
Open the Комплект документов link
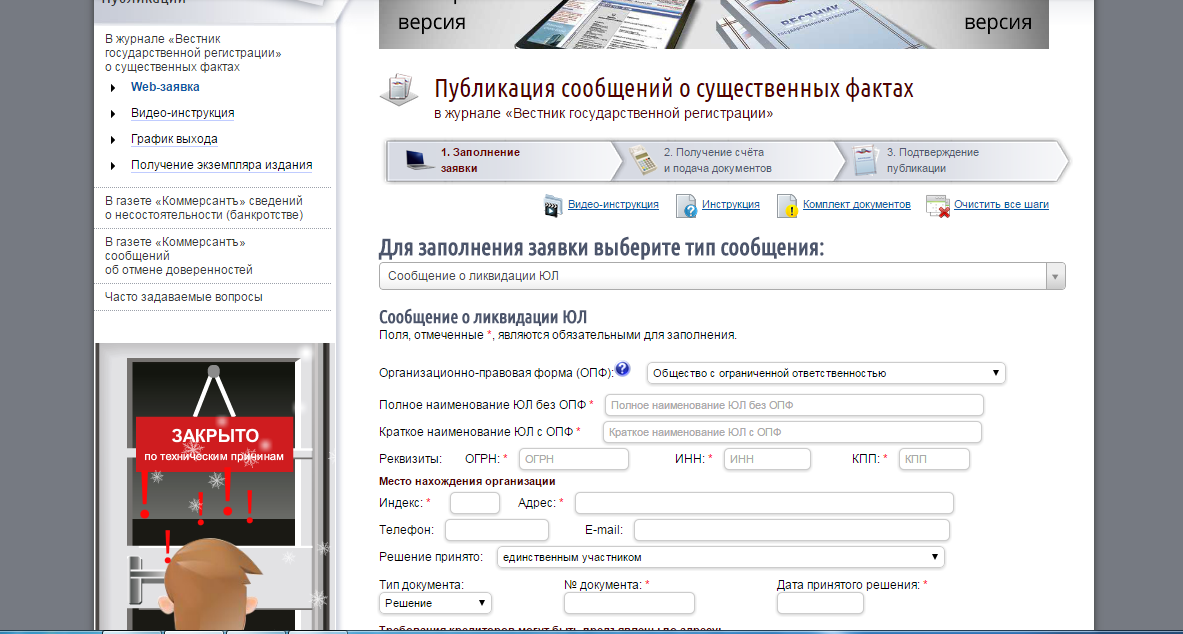coord(856,205)
